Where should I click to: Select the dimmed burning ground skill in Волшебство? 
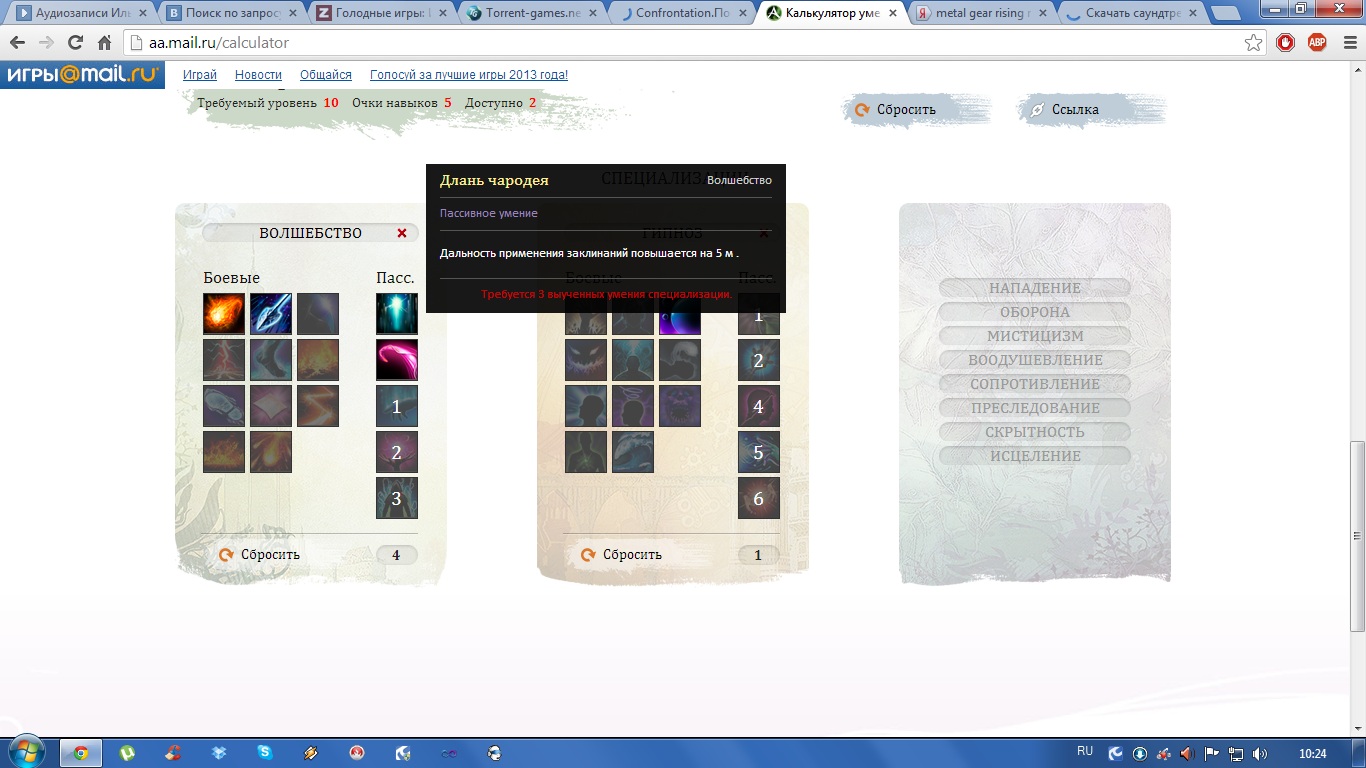pyautogui.click(x=318, y=360)
